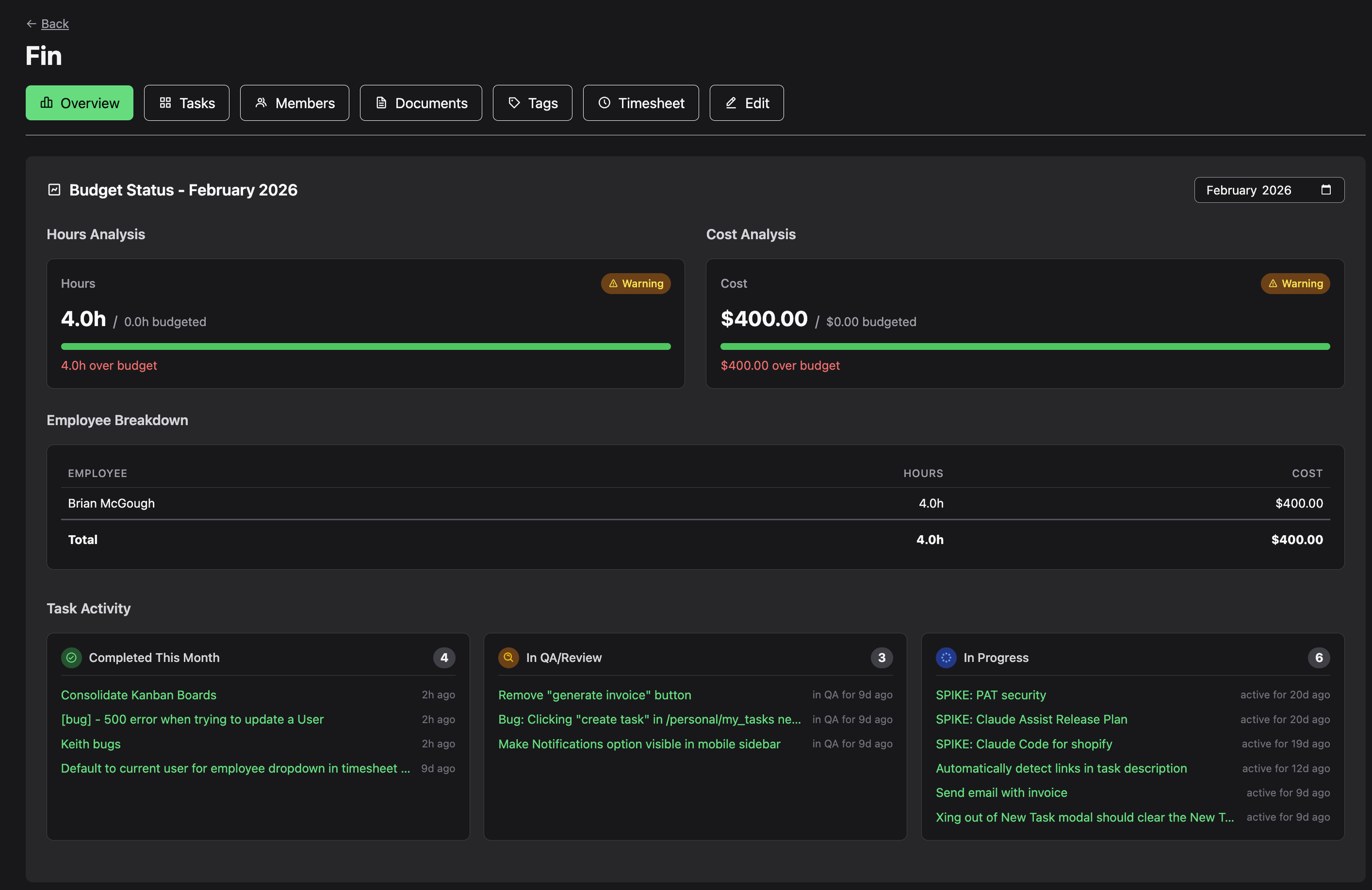Open the Timesheet tab
1372x890 pixels.
tap(641, 103)
